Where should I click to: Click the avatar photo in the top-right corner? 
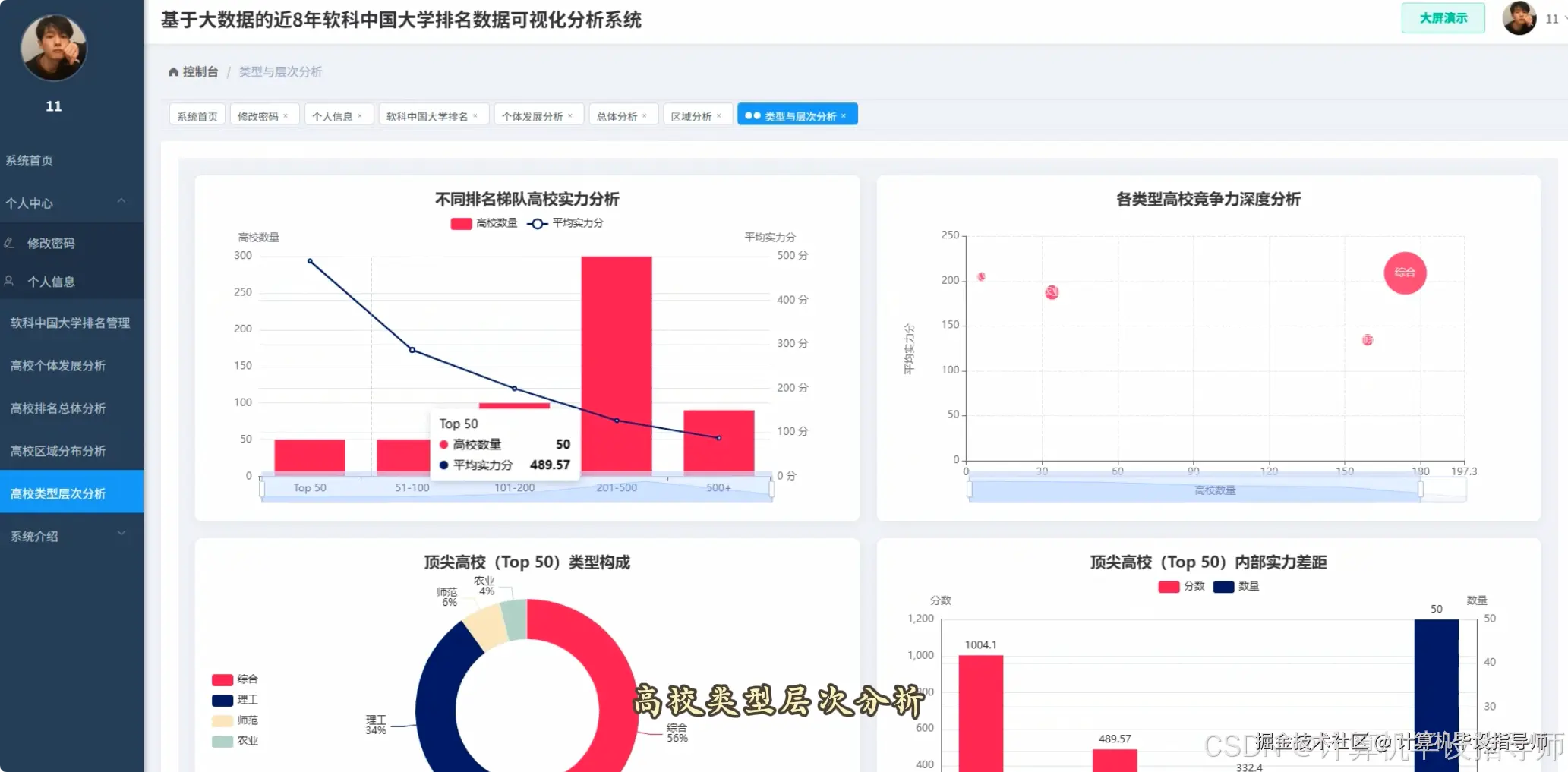pos(1519,17)
